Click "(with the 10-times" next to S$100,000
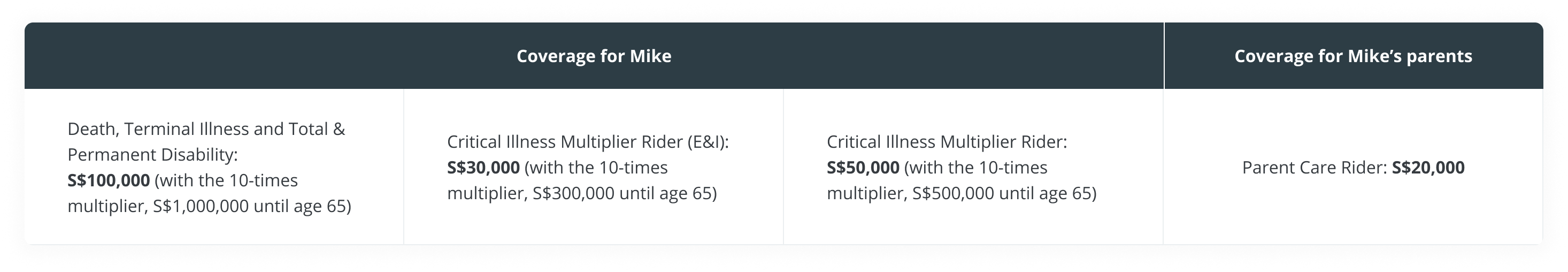 click(x=226, y=180)
